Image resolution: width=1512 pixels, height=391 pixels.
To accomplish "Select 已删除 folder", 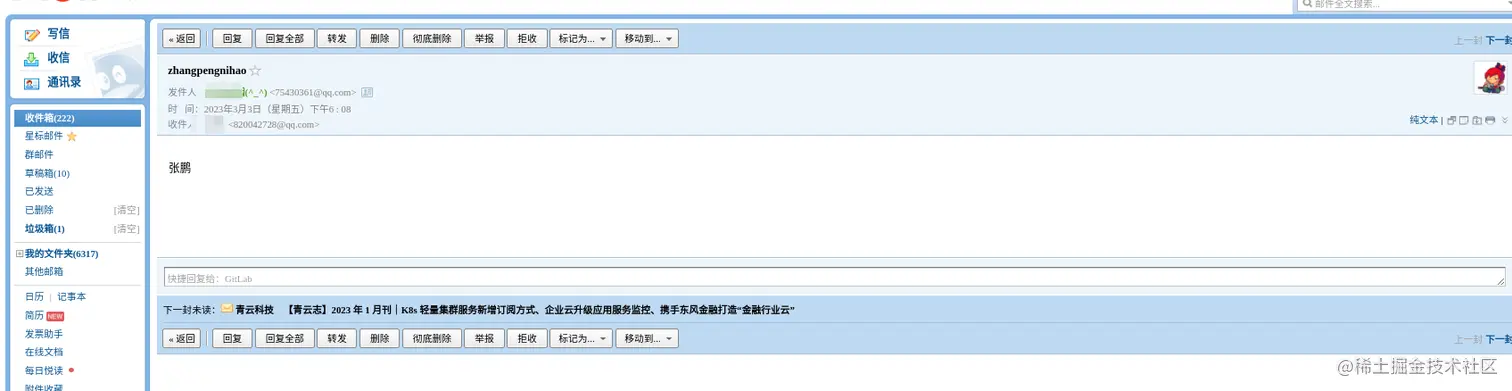I will click(39, 210).
